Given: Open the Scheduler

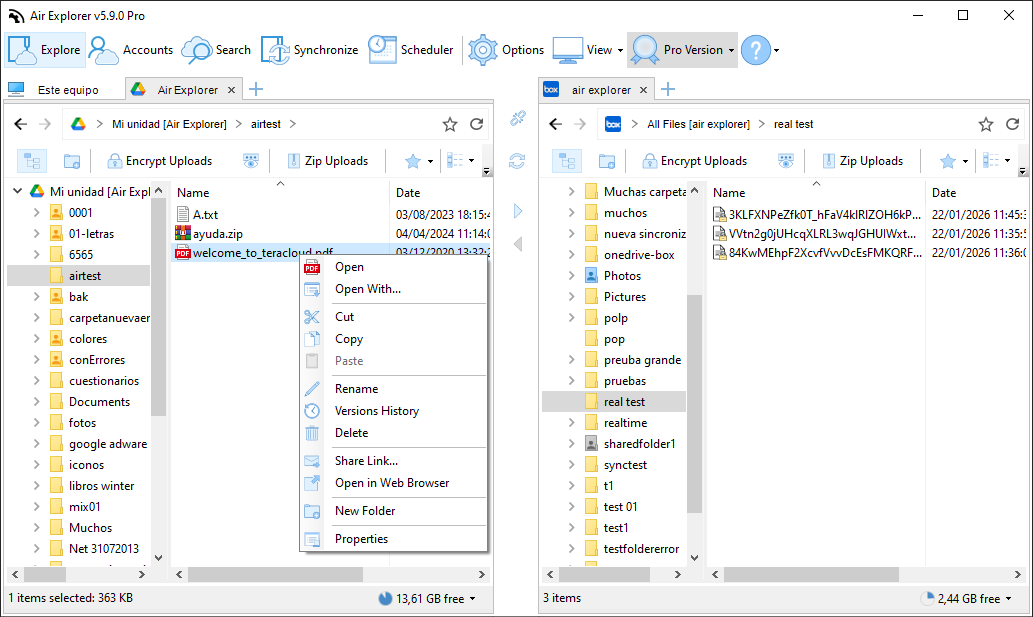Looking at the screenshot, I should point(410,49).
